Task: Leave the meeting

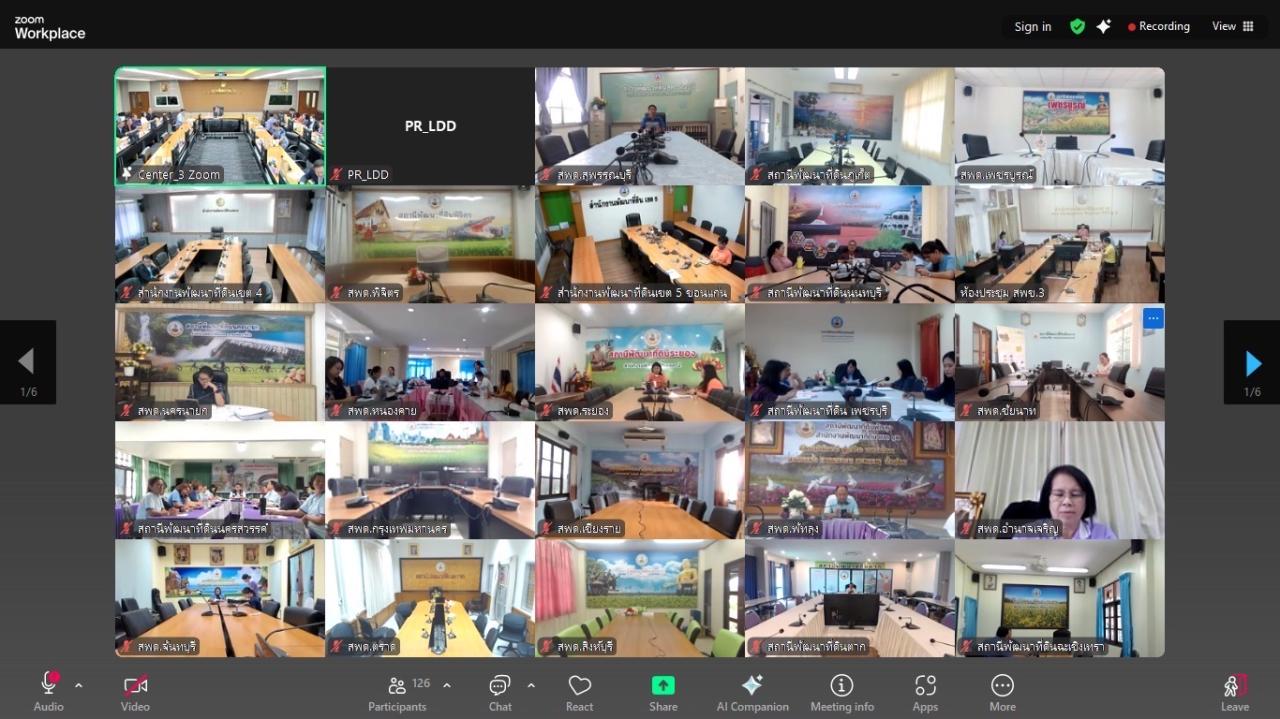Action: point(1235,693)
